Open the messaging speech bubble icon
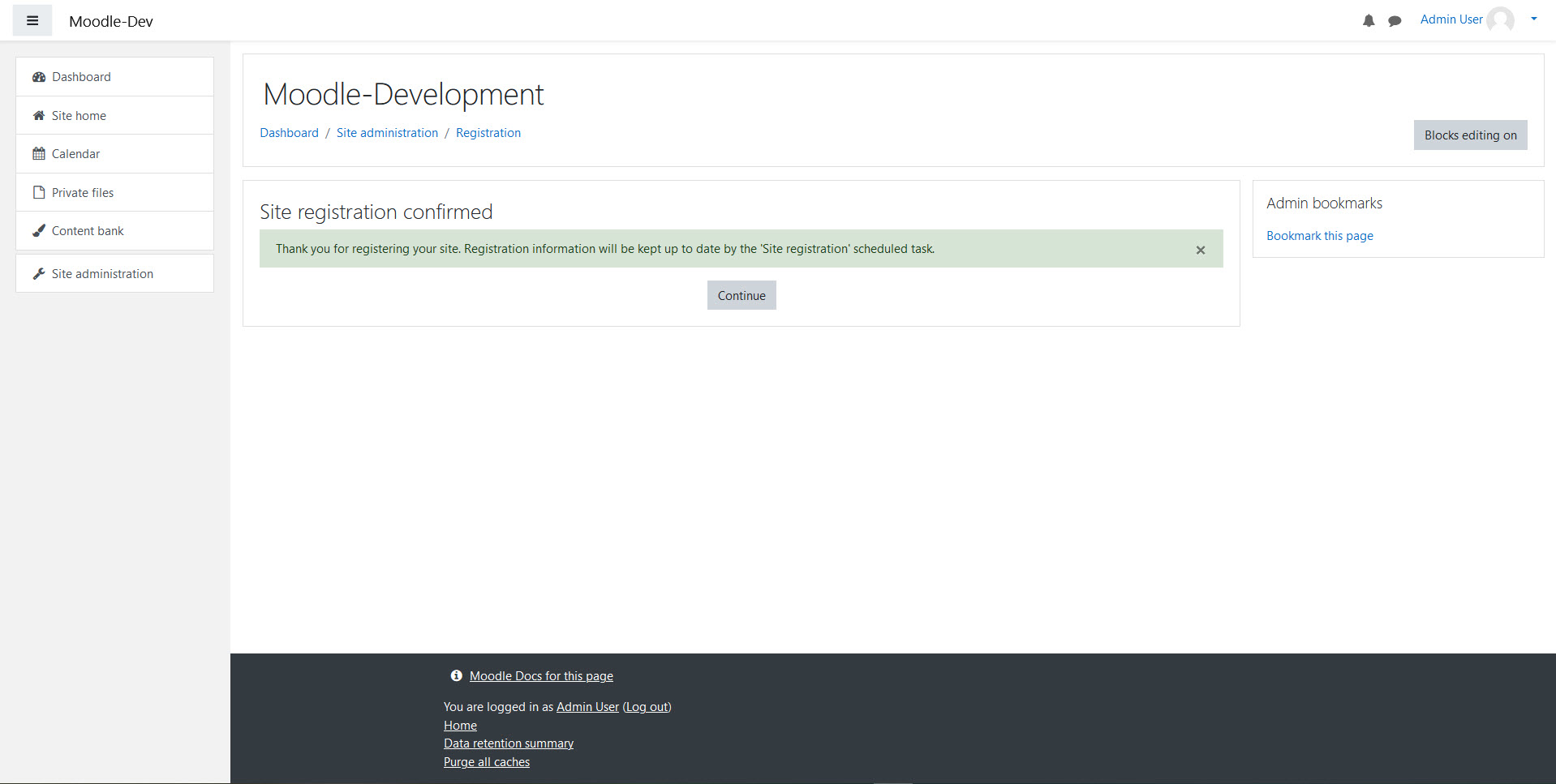 (1395, 21)
